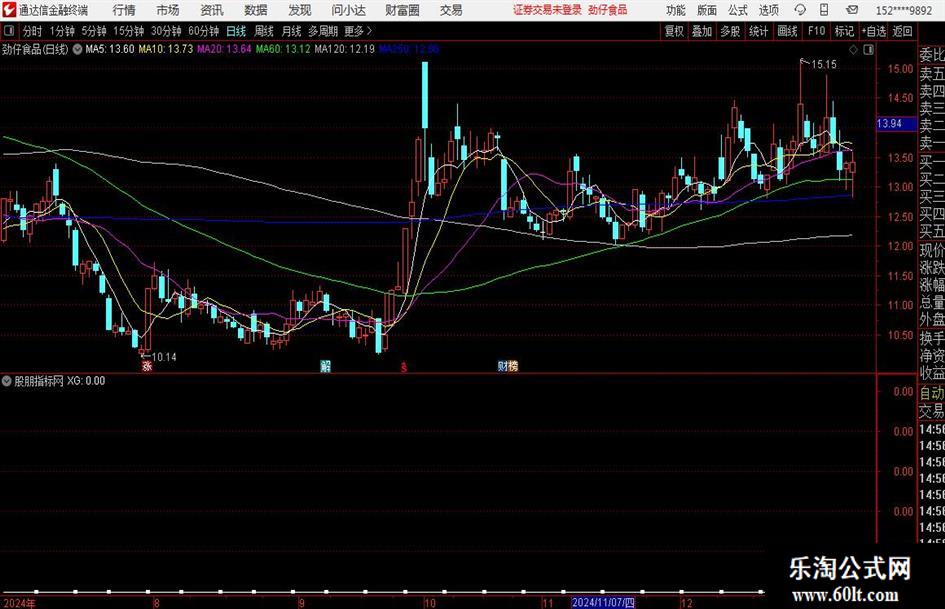Click the 财 marker below the chart
This screenshot has width=945, height=609.
[503, 366]
